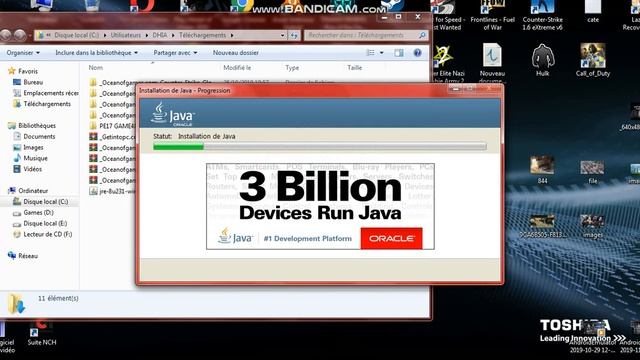Image resolution: width=640 pixels, height=360 pixels.
Task: Click the Java installation progress bar
Action: click(x=320, y=147)
